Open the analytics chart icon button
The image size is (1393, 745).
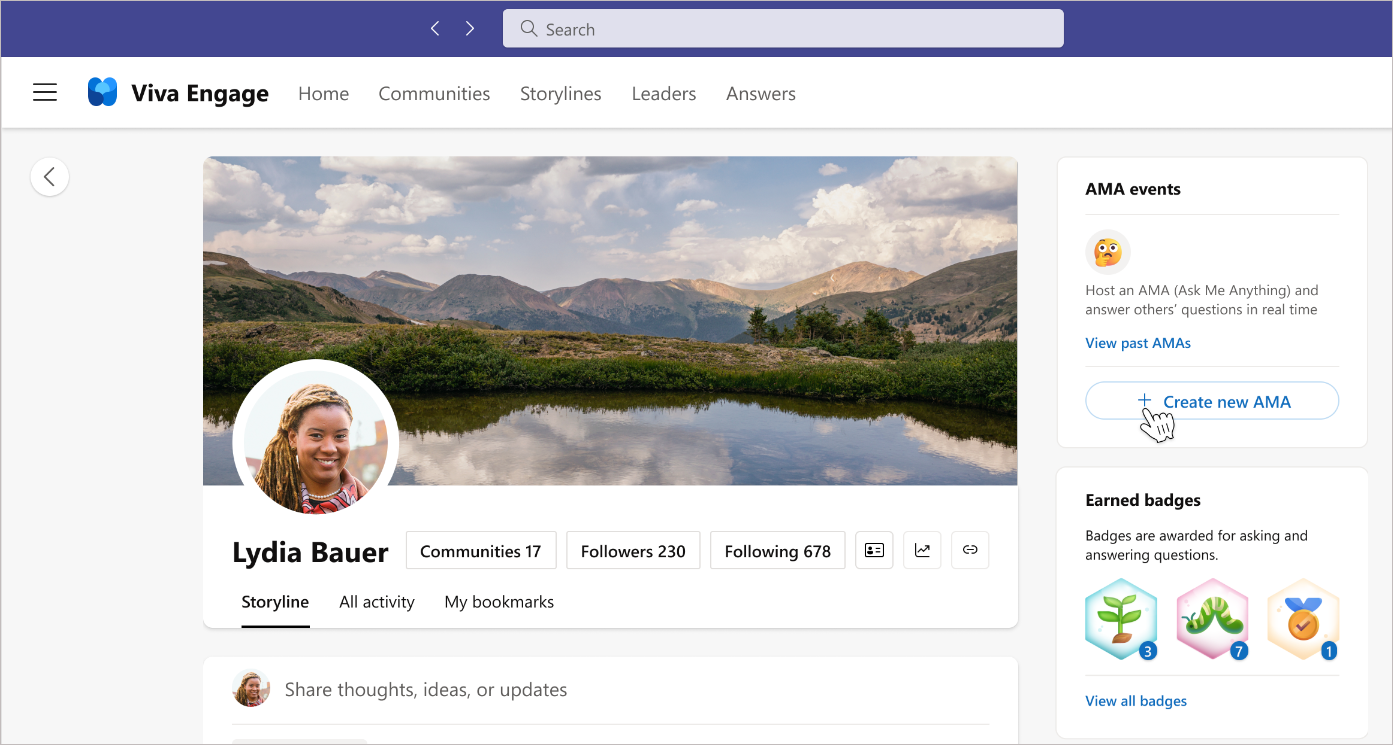[922, 550]
